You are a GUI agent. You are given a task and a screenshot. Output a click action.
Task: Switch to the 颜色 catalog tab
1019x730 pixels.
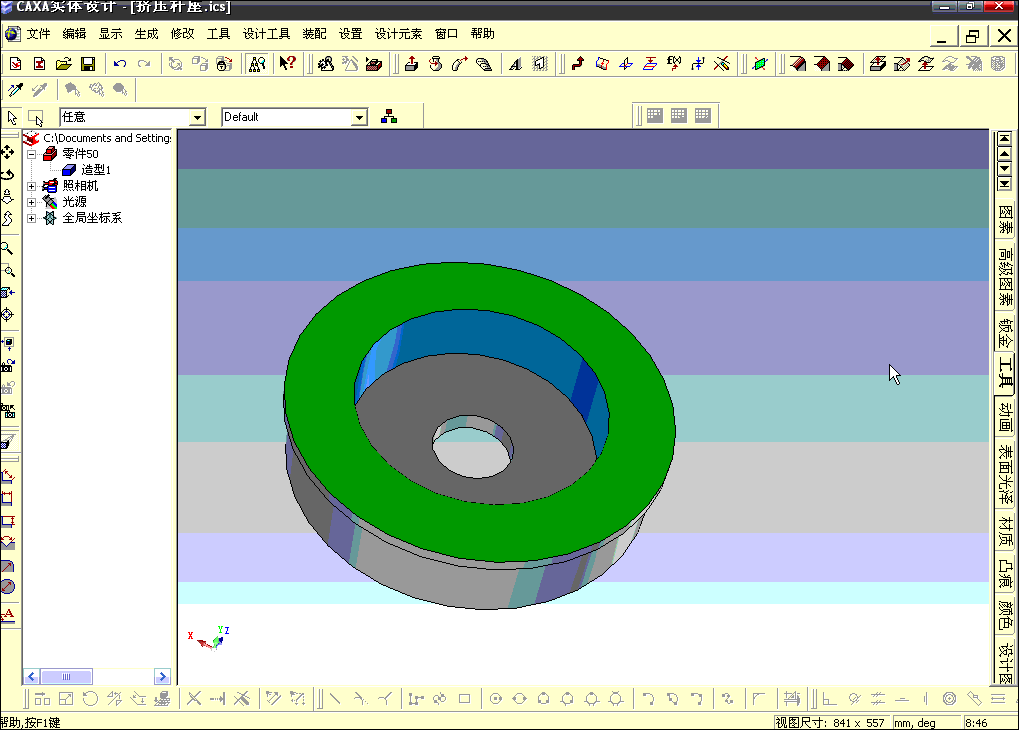pyautogui.click(x=1005, y=614)
